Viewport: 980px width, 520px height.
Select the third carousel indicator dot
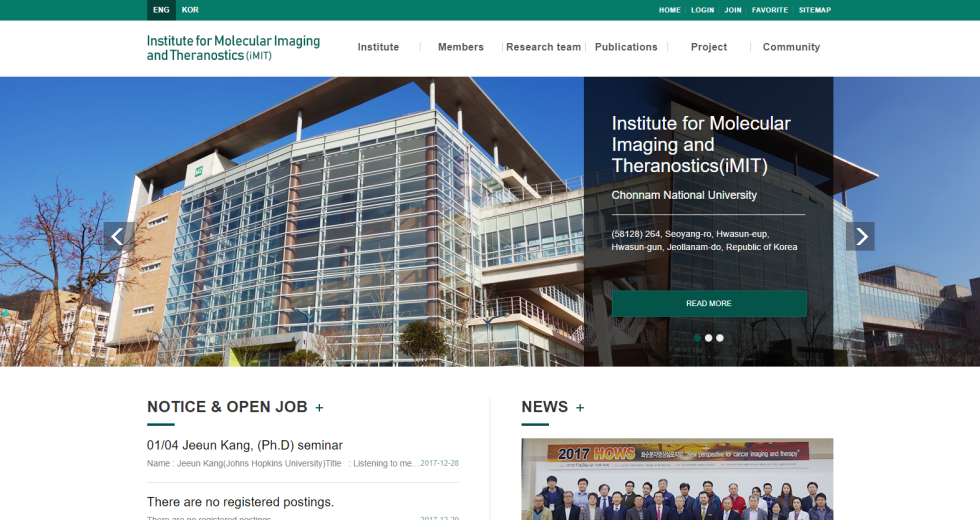pos(720,338)
